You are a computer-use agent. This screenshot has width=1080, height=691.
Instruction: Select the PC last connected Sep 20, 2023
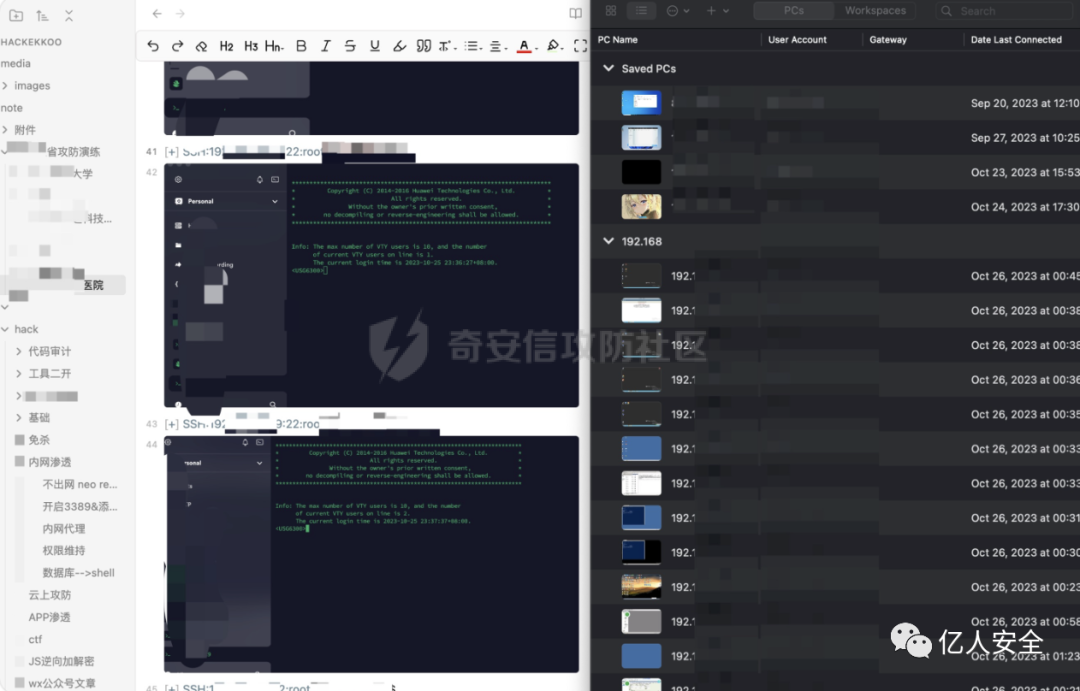pos(835,103)
